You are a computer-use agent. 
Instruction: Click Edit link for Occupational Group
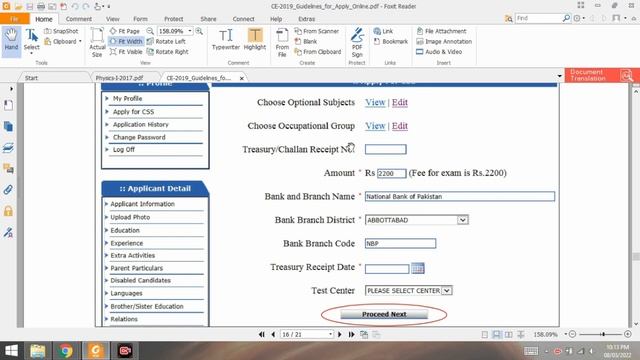400,126
